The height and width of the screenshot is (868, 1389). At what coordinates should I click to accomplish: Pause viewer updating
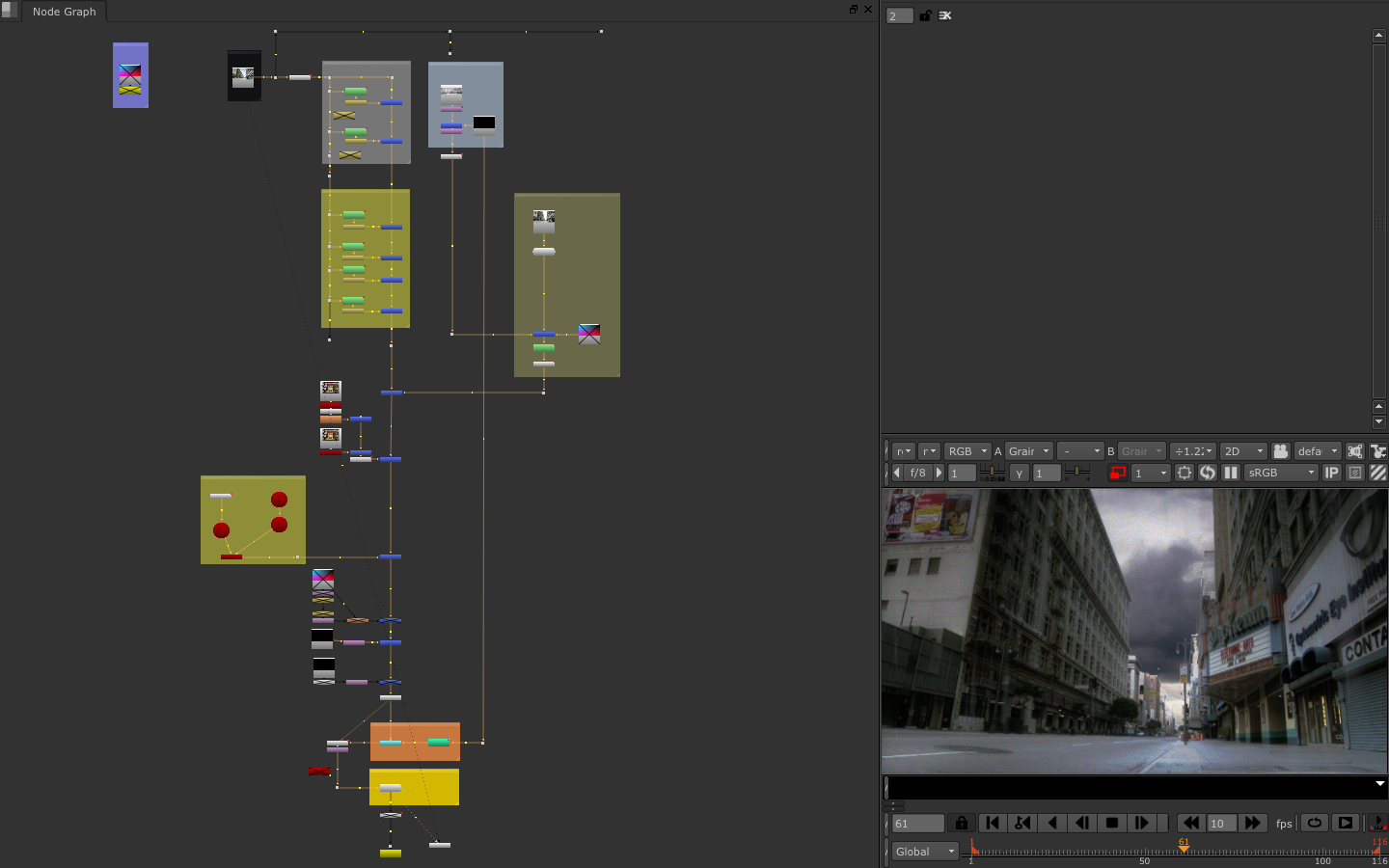pos(1231,473)
